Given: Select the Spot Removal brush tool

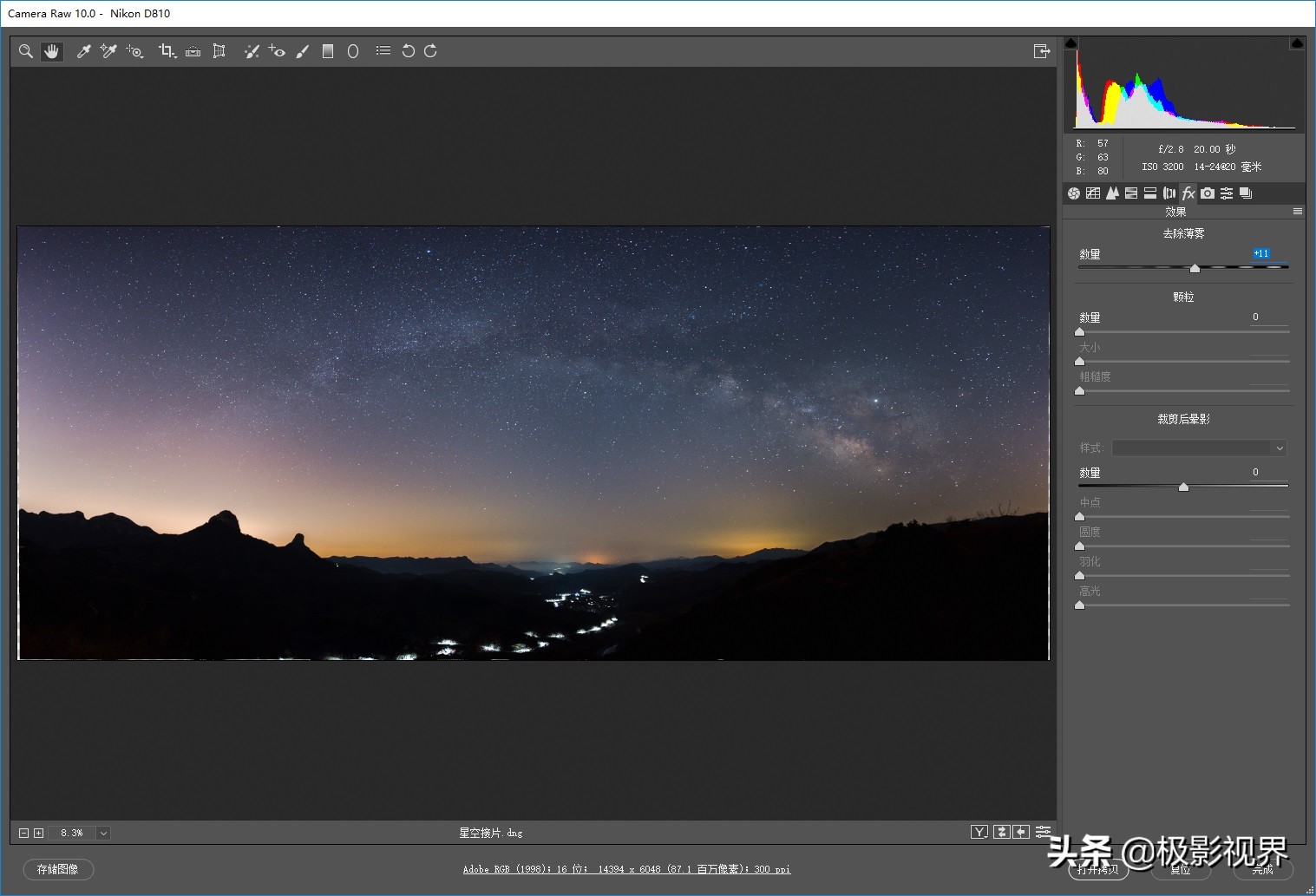Looking at the screenshot, I should (x=252, y=51).
